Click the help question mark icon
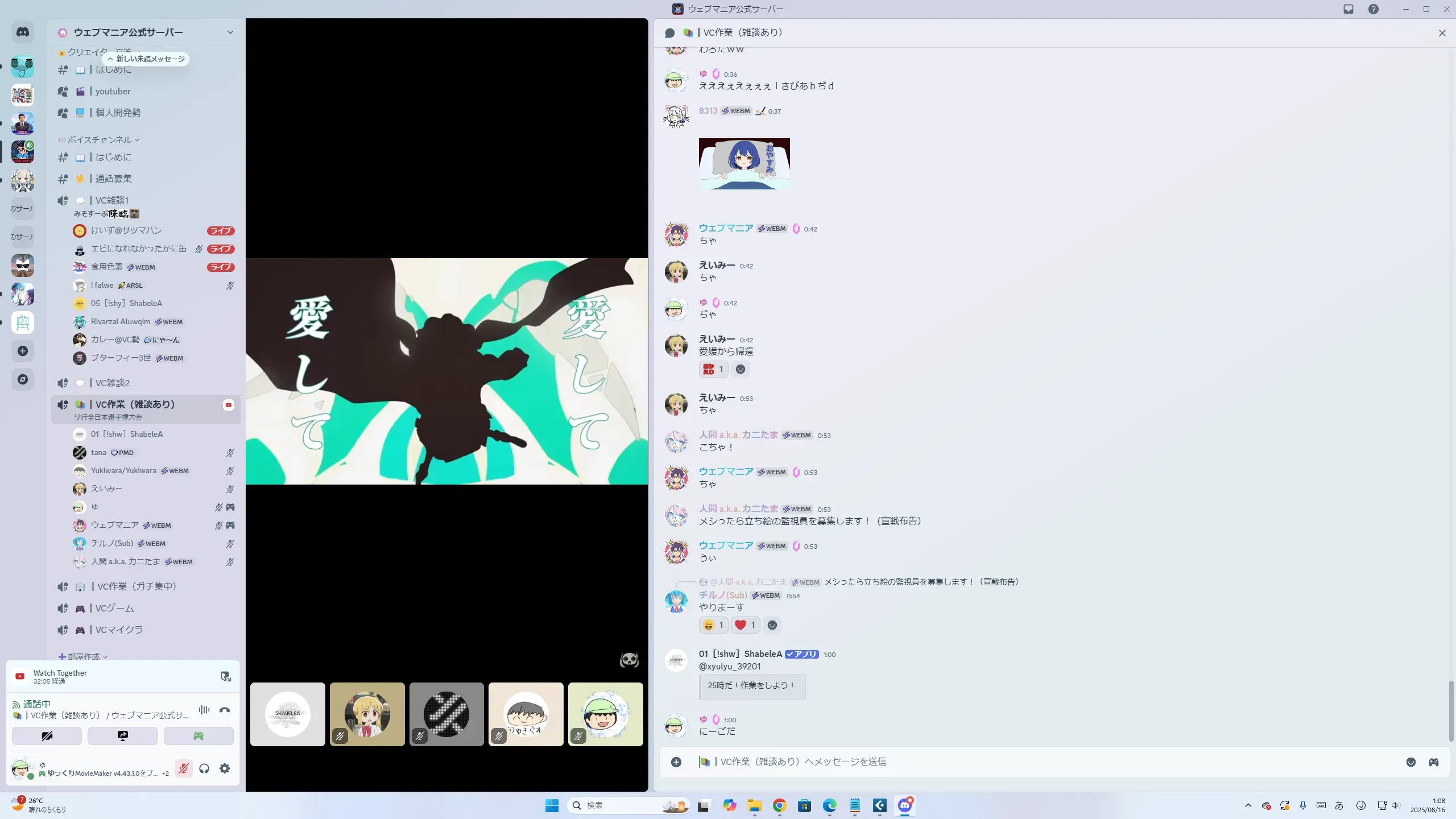The height and width of the screenshot is (819, 1456). (1374, 9)
